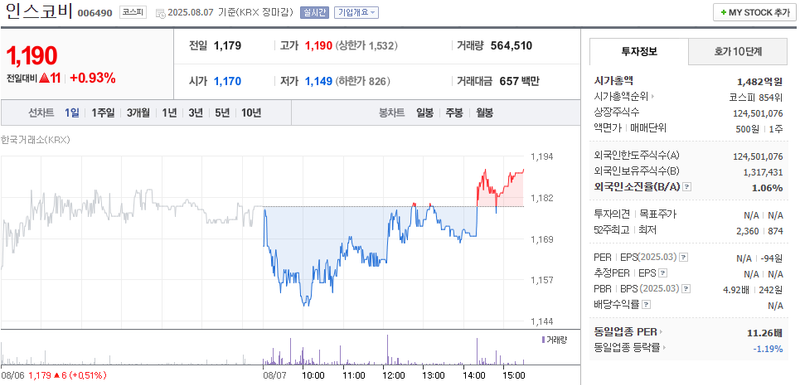
Task: Click the 14:00 time axis label
Action: tap(474, 375)
